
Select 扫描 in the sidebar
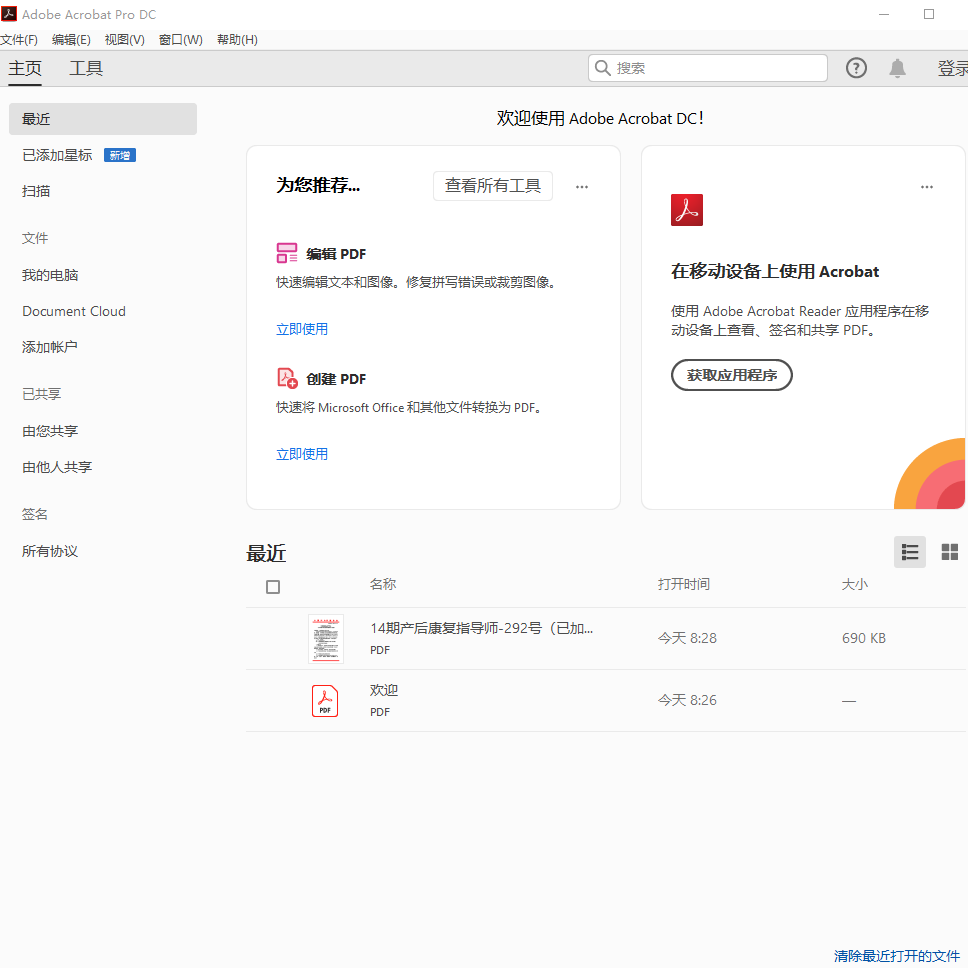coord(36,191)
